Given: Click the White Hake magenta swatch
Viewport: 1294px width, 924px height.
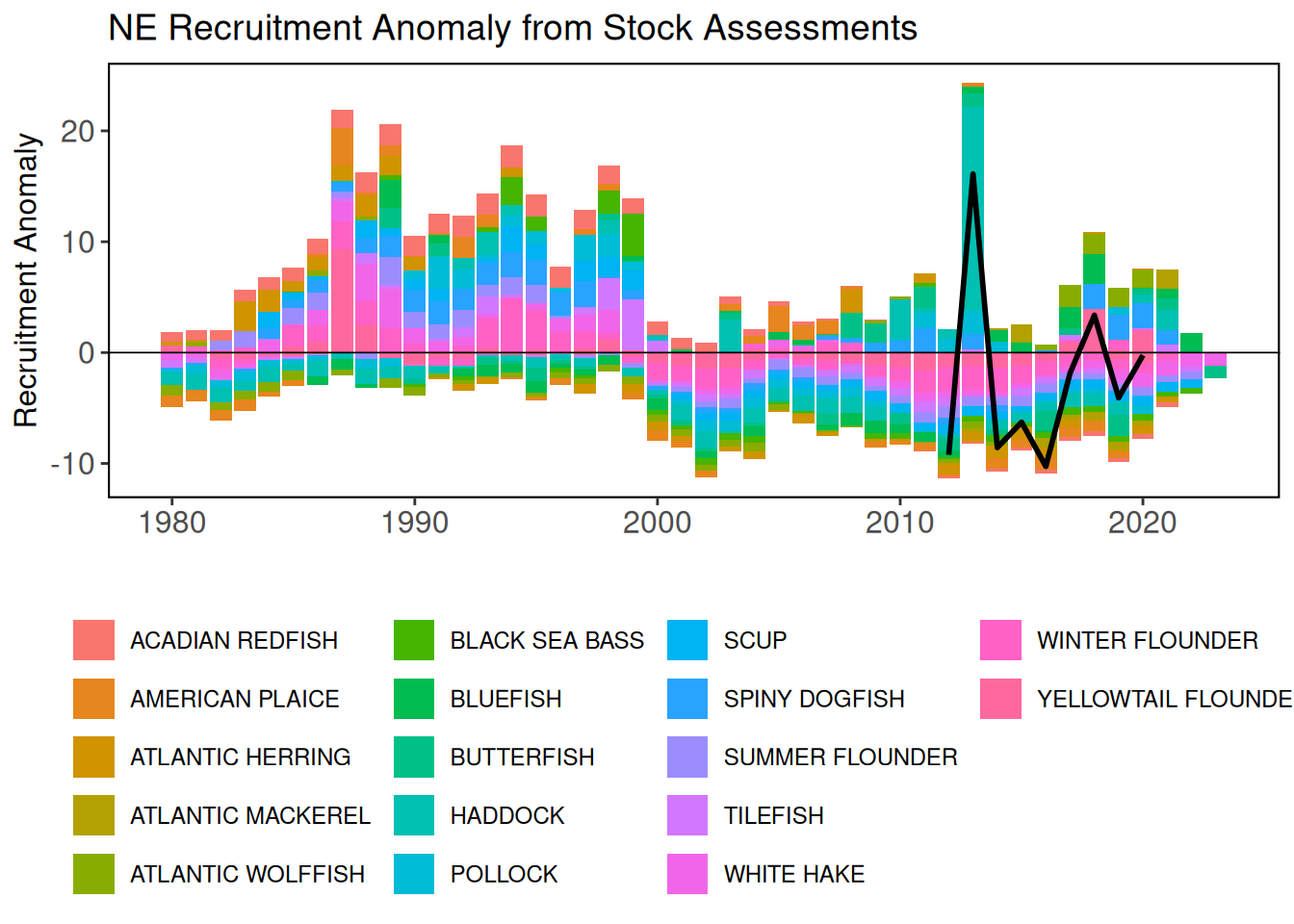Looking at the screenshot, I should click(687, 874).
